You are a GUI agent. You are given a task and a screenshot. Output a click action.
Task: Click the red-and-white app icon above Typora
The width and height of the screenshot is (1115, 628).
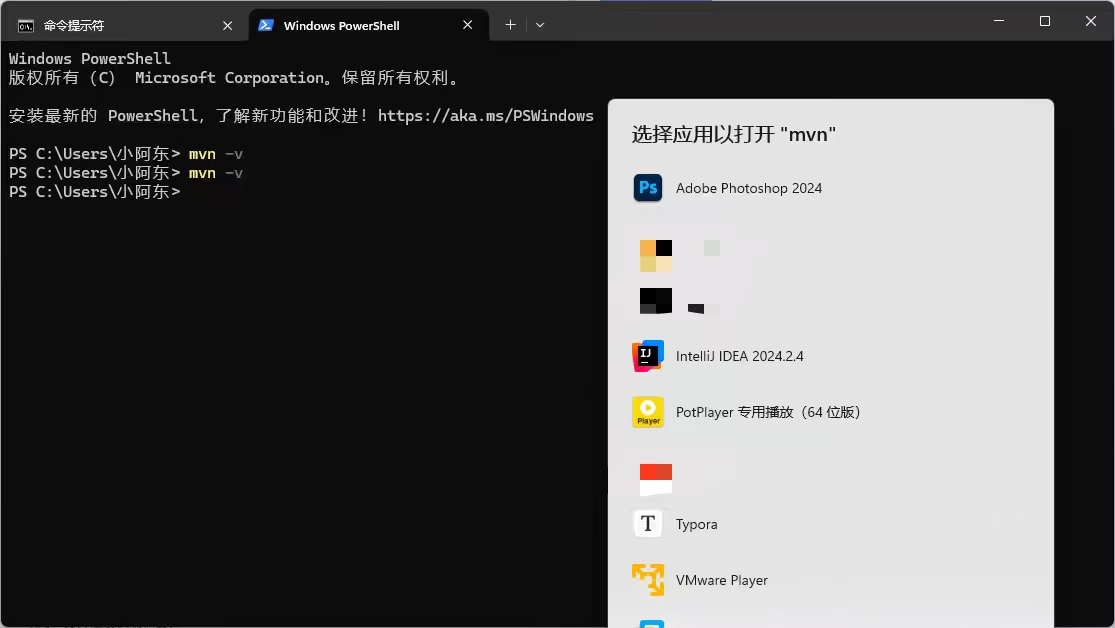[656, 479]
